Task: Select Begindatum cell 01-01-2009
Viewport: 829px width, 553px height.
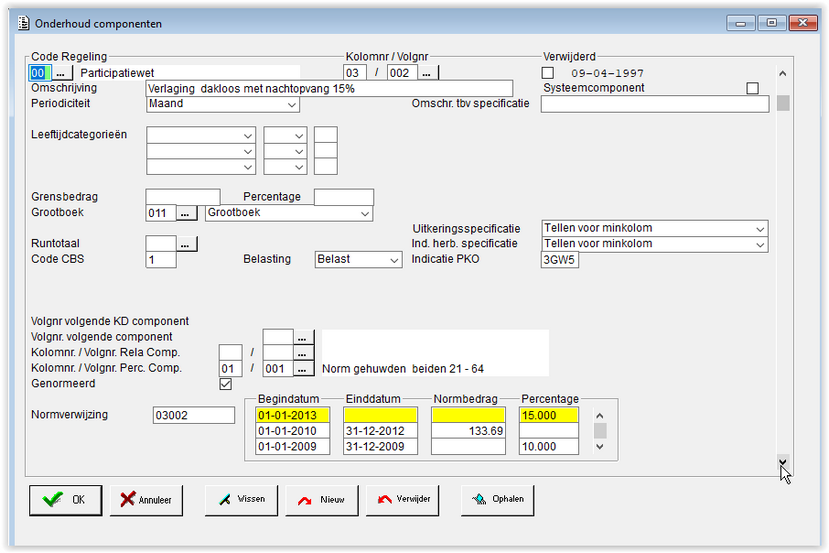Action: [292, 447]
